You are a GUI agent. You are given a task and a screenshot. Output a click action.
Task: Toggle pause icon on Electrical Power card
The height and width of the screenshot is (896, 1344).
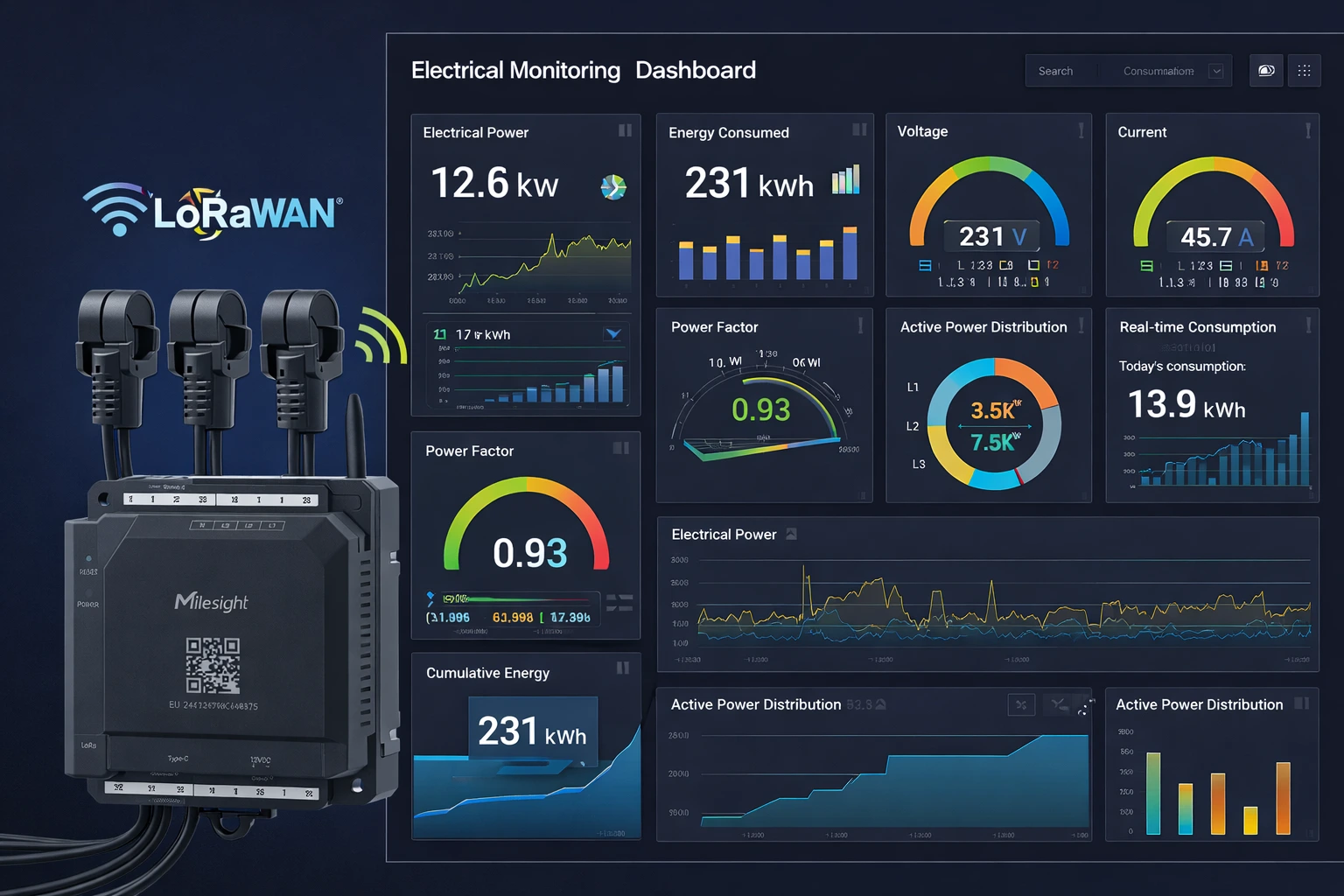tap(625, 130)
